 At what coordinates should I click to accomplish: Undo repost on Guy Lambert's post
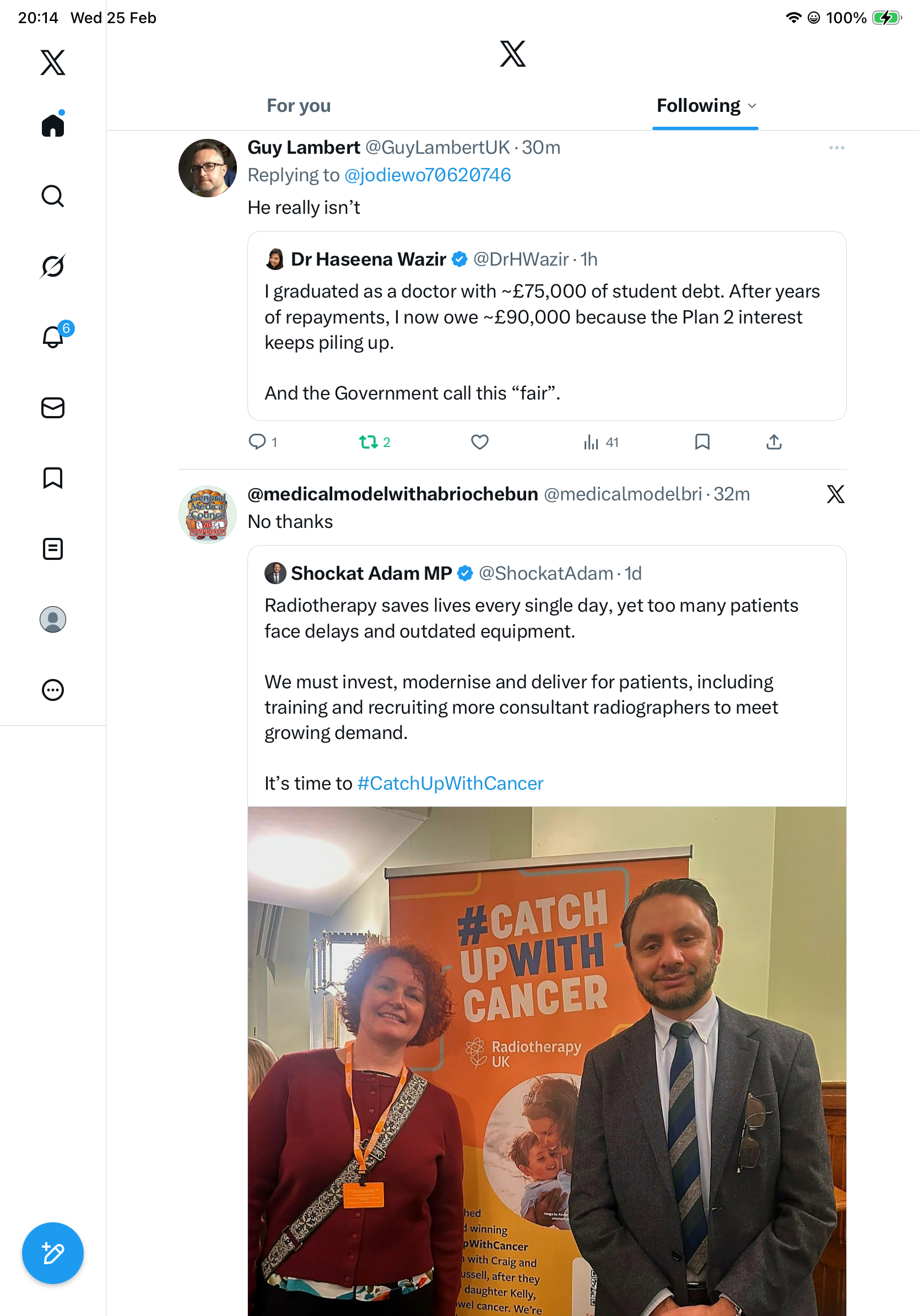(369, 442)
